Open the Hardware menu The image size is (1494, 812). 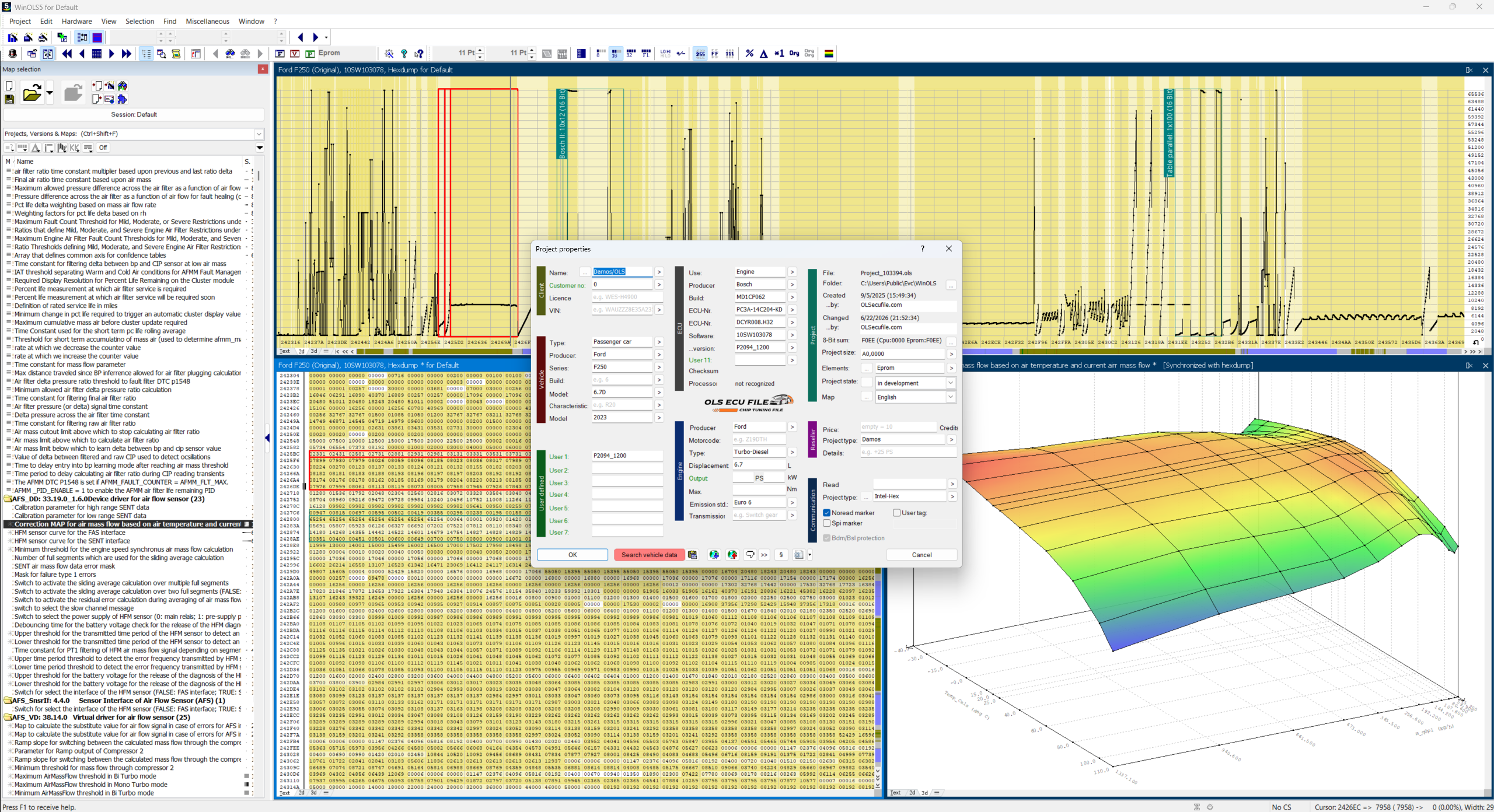tap(76, 21)
